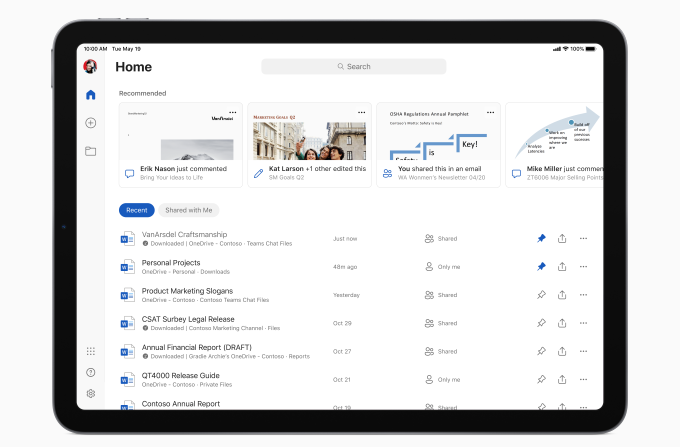This screenshot has width=680, height=447.
Task: Click the battery indicator in status bar
Action: point(591,49)
